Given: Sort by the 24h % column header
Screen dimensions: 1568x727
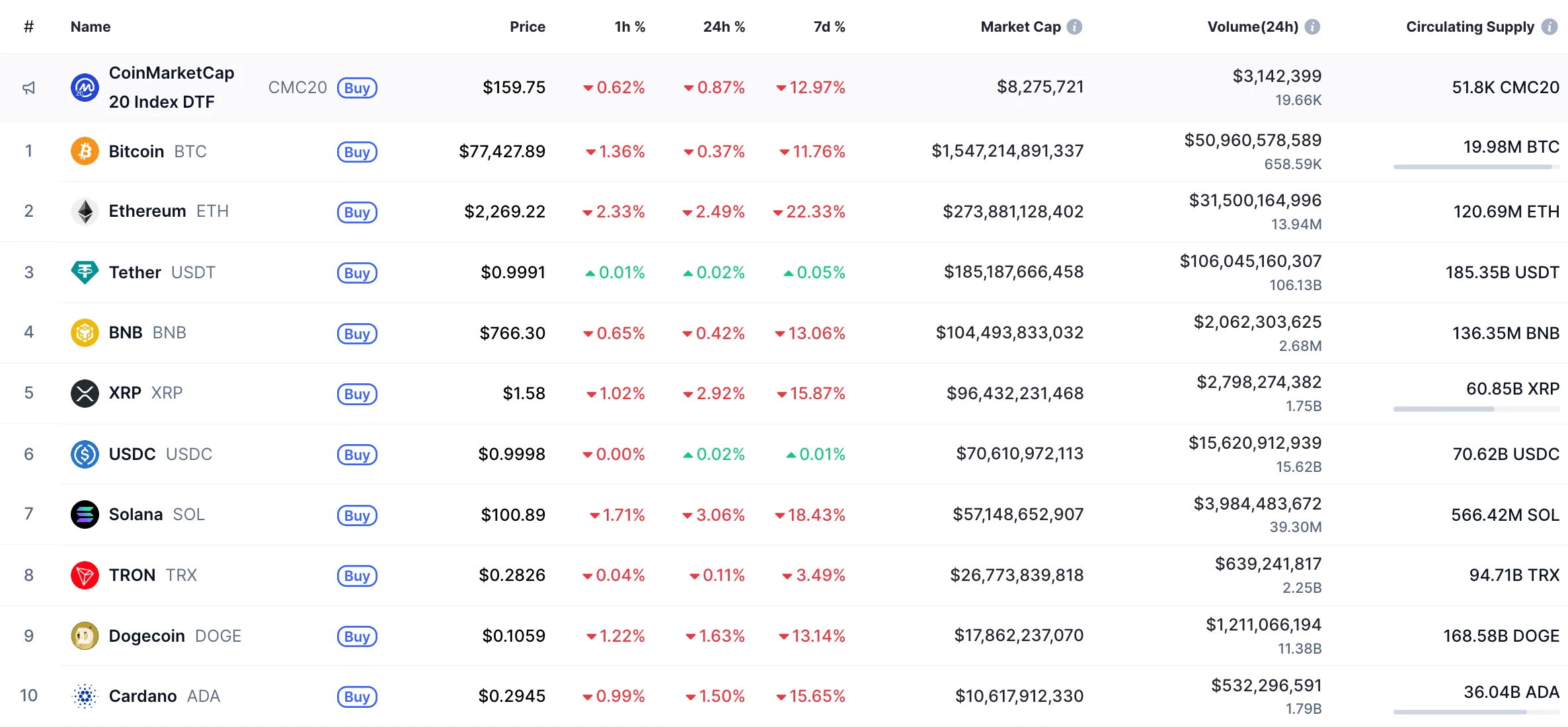Looking at the screenshot, I should tap(724, 27).
